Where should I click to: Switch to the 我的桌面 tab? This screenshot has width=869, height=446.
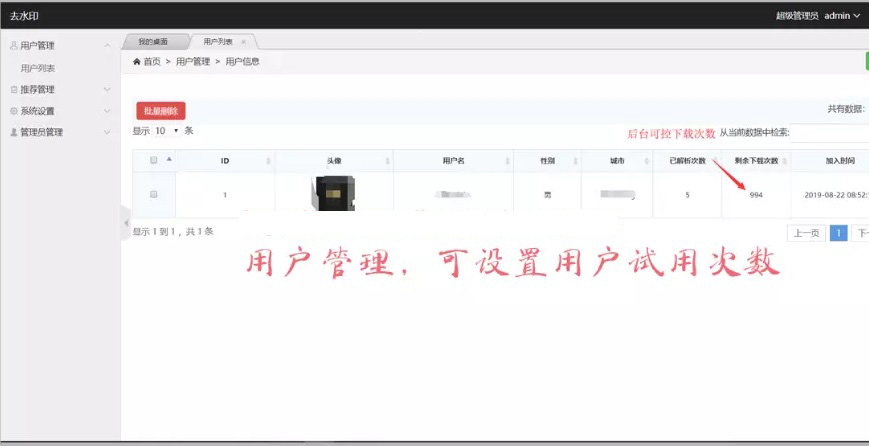pyautogui.click(x=153, y=42)
